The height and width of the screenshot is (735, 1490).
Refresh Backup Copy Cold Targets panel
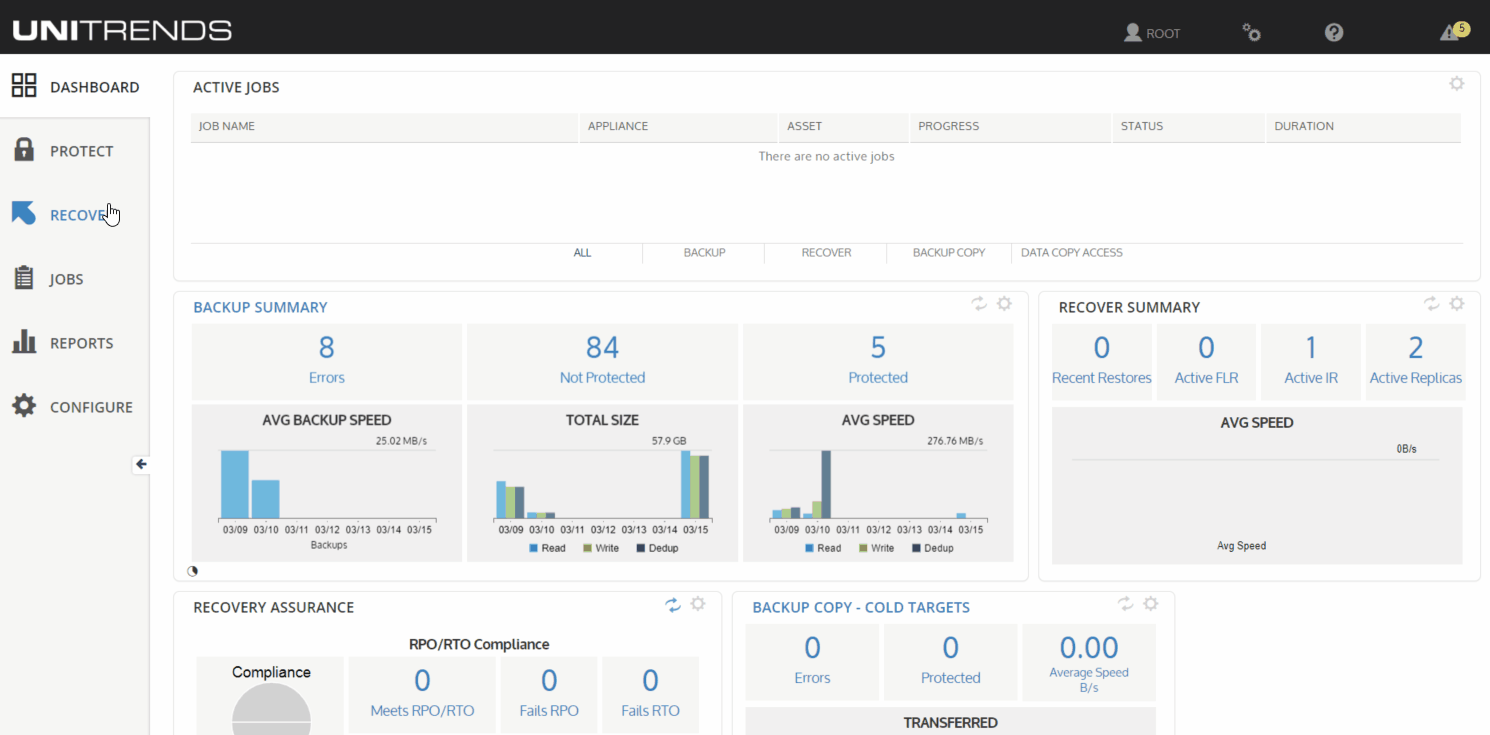pos(1126,604)
